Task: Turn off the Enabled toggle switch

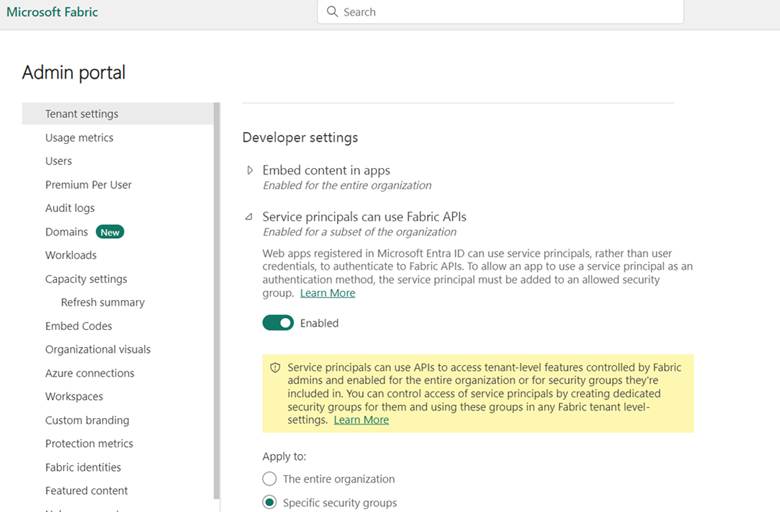Action: 278,323
